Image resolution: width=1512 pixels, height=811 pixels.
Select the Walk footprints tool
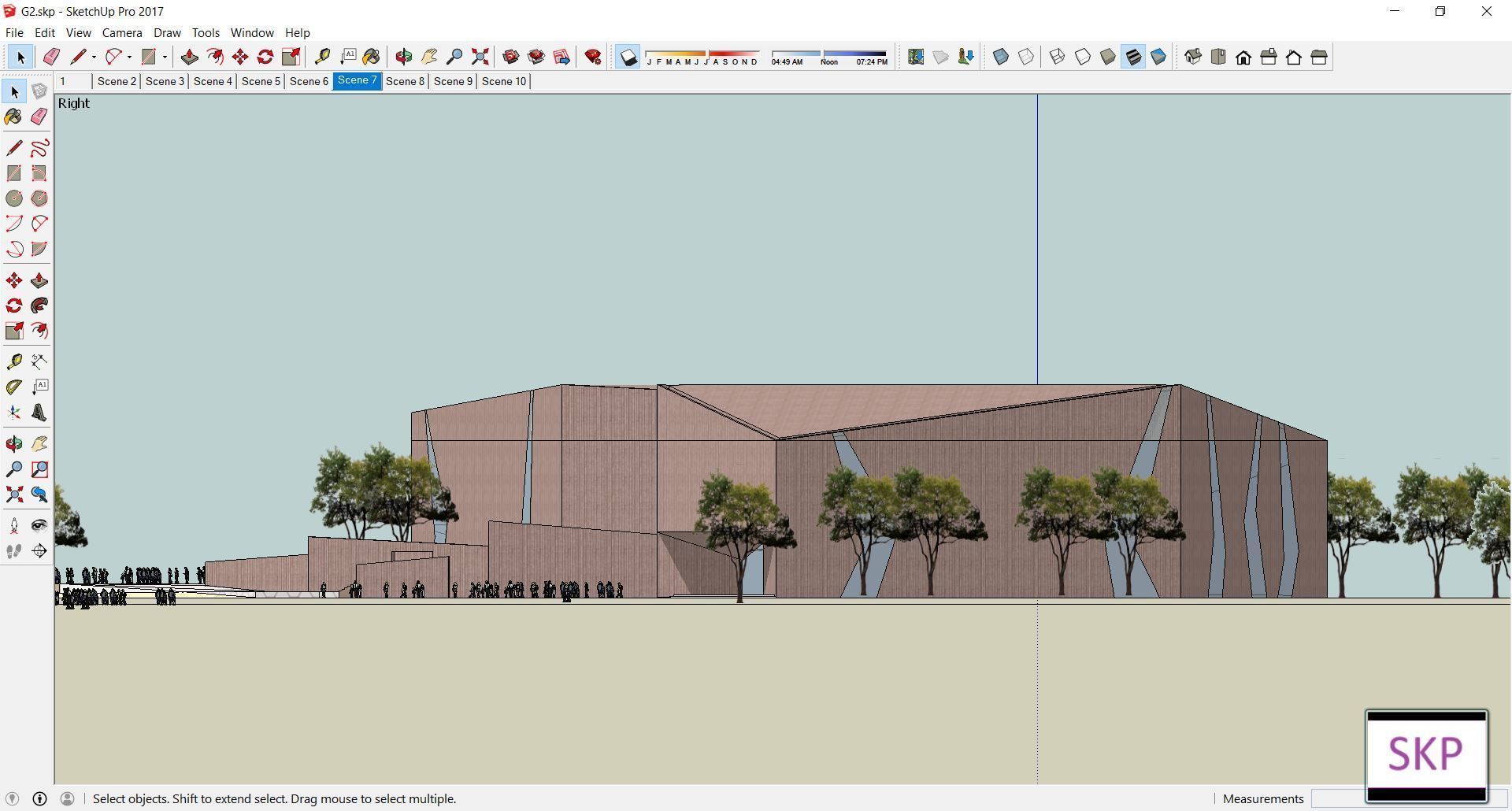14,551
